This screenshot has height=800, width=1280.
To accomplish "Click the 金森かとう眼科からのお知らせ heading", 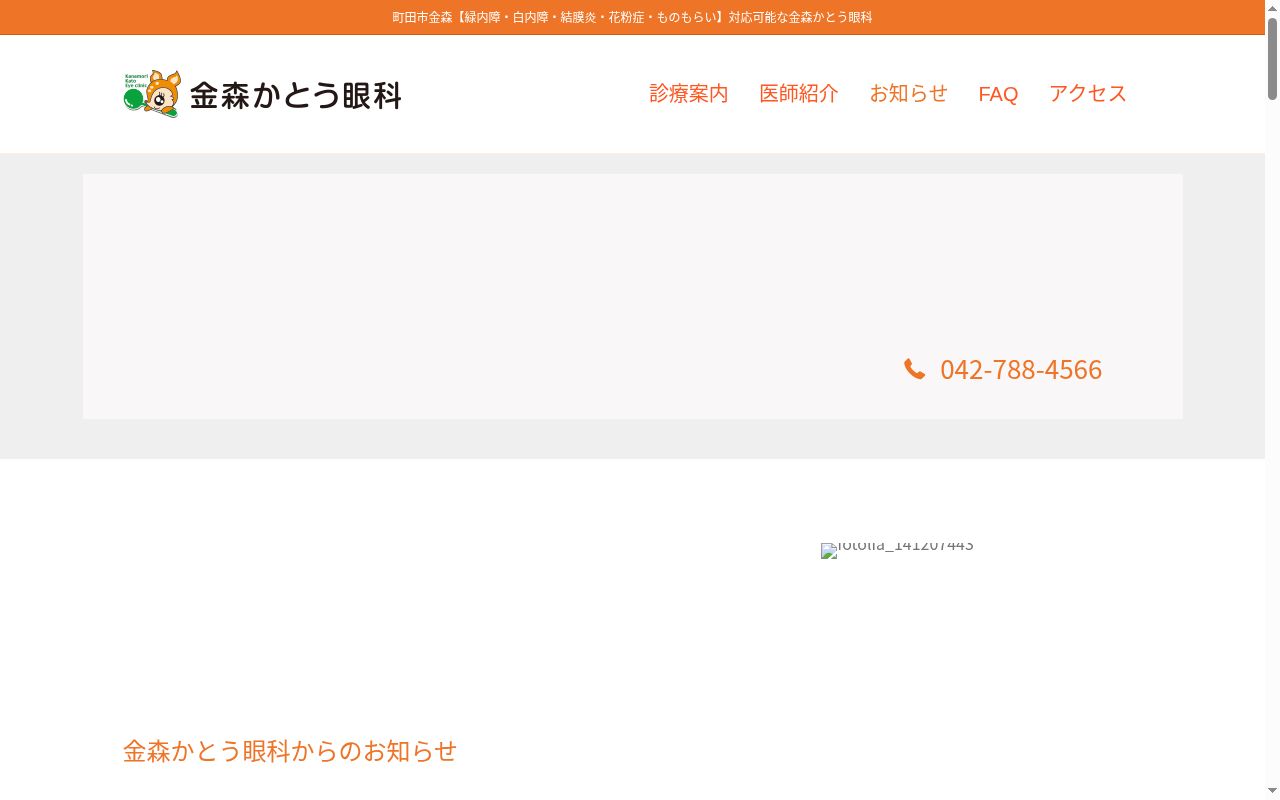I will click(x=290, y=751).
